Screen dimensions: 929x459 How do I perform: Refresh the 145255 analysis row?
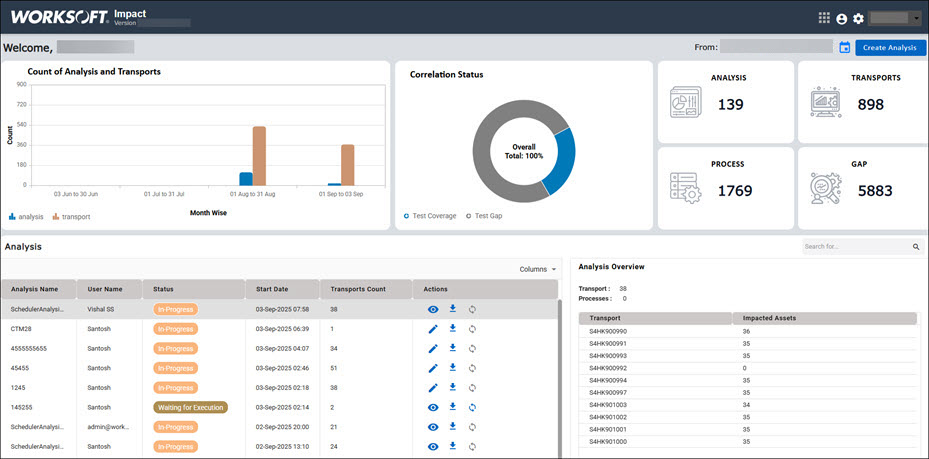point(472,407)
